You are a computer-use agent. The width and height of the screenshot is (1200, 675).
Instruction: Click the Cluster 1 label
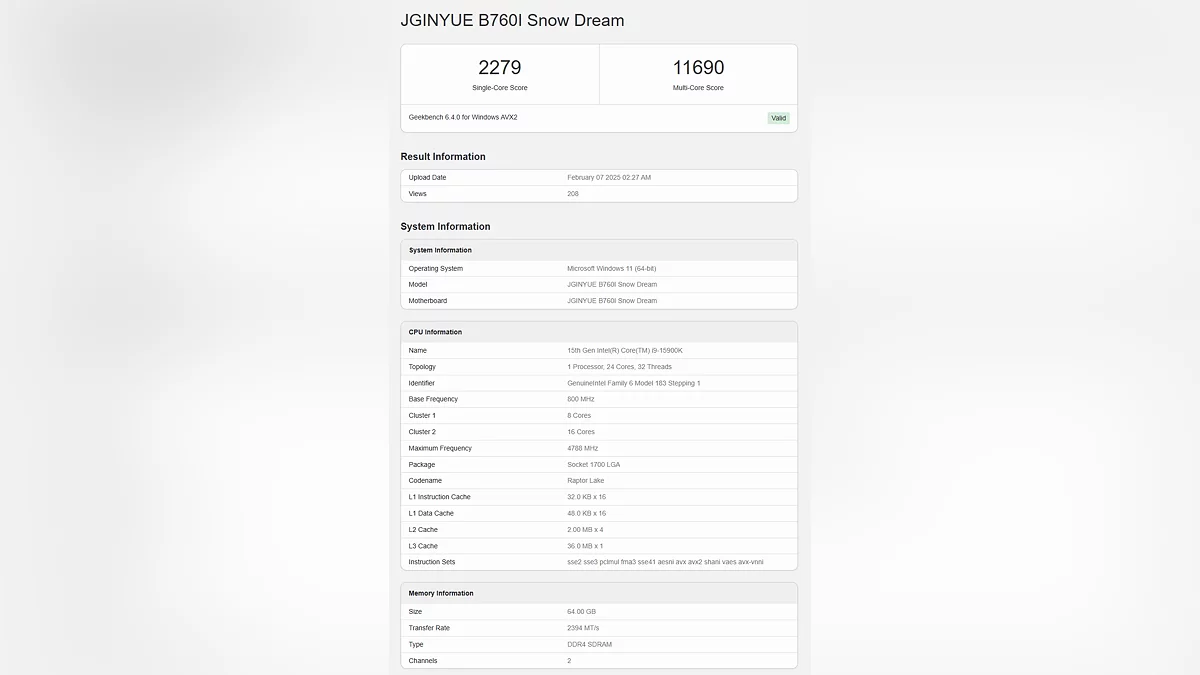tap(422, 415)
